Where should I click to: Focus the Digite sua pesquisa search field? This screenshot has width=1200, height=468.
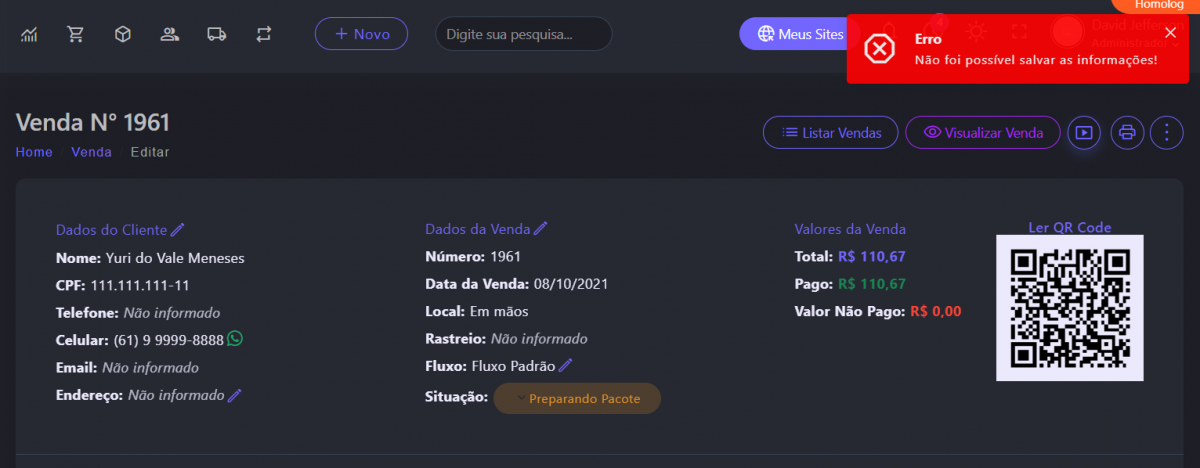pos(523,34)
